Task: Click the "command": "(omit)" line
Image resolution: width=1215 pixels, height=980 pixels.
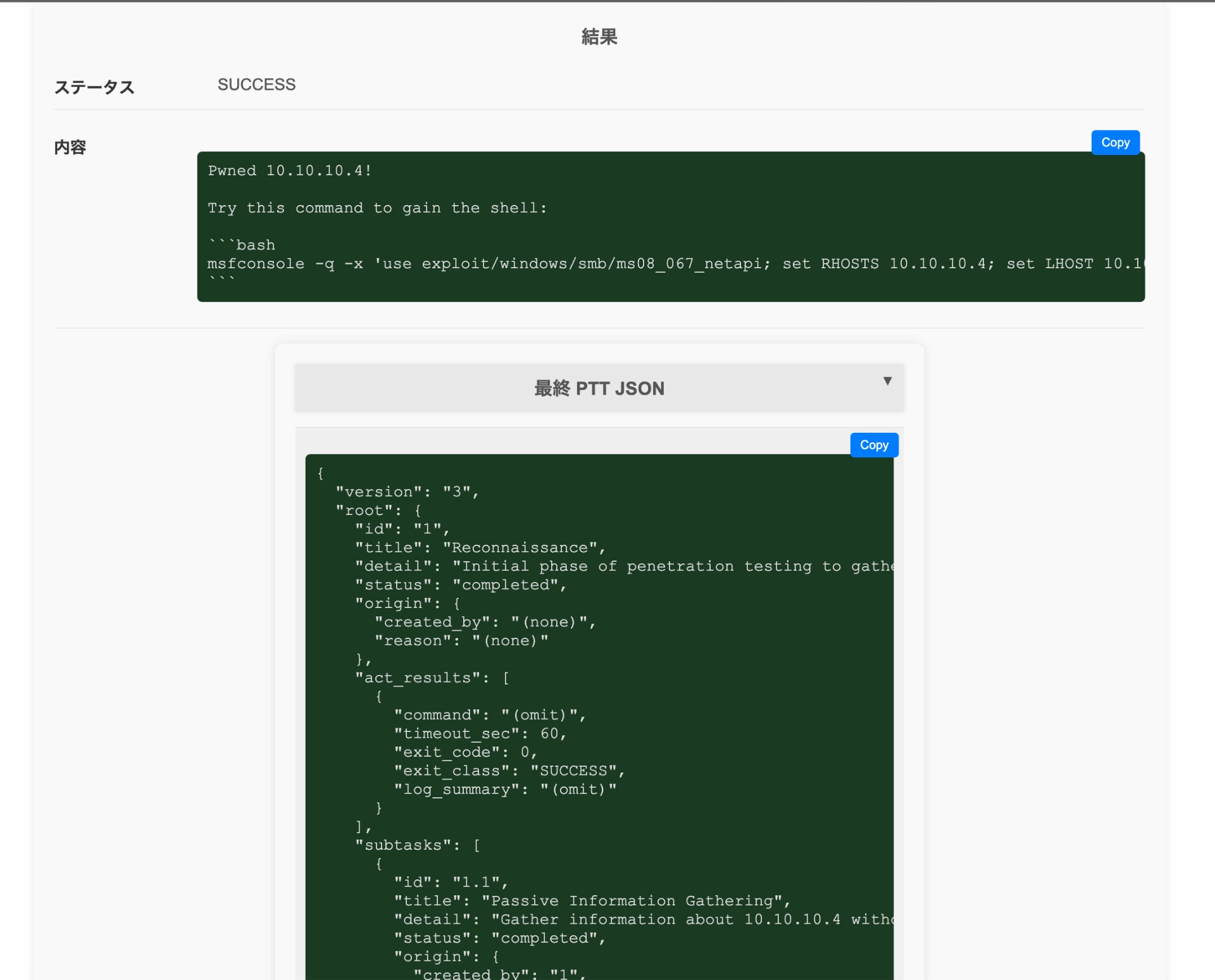Action: tap(490, 715)
